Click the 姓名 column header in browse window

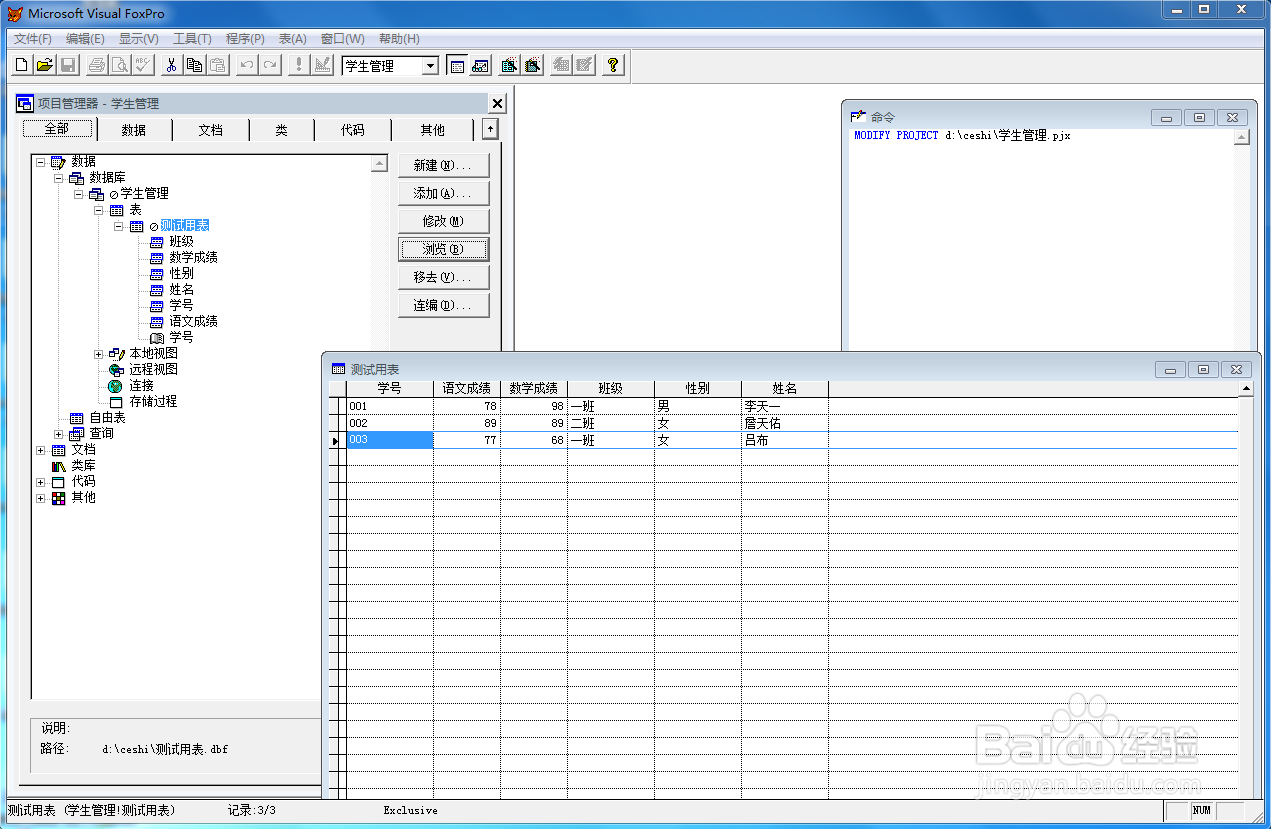pyautogui.click(x=785, y=388)
